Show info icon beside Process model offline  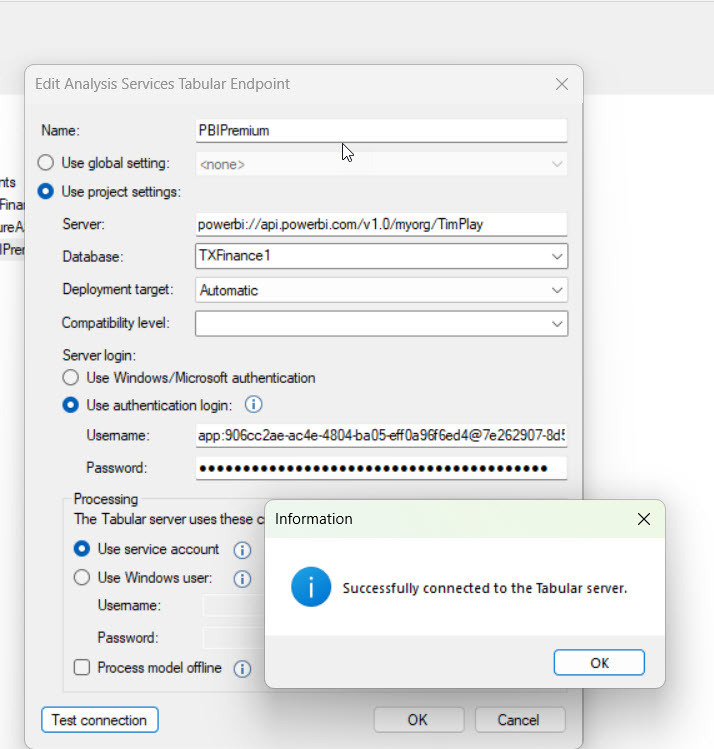pos(242,668)
